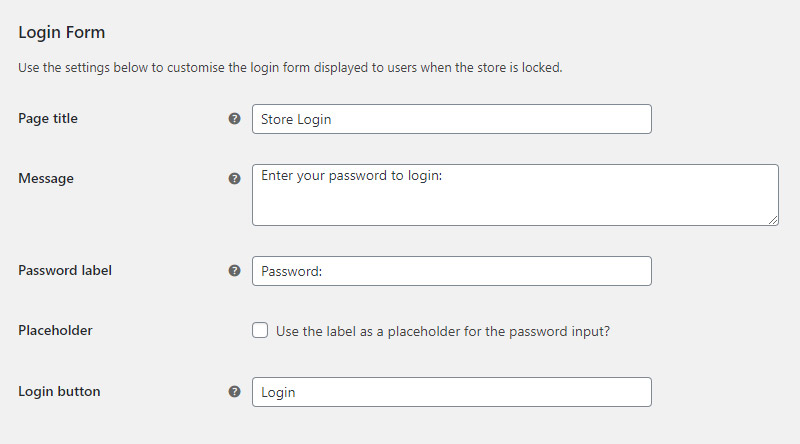
Task: Click the login form settings description text
Action: [x=290, y=67]
